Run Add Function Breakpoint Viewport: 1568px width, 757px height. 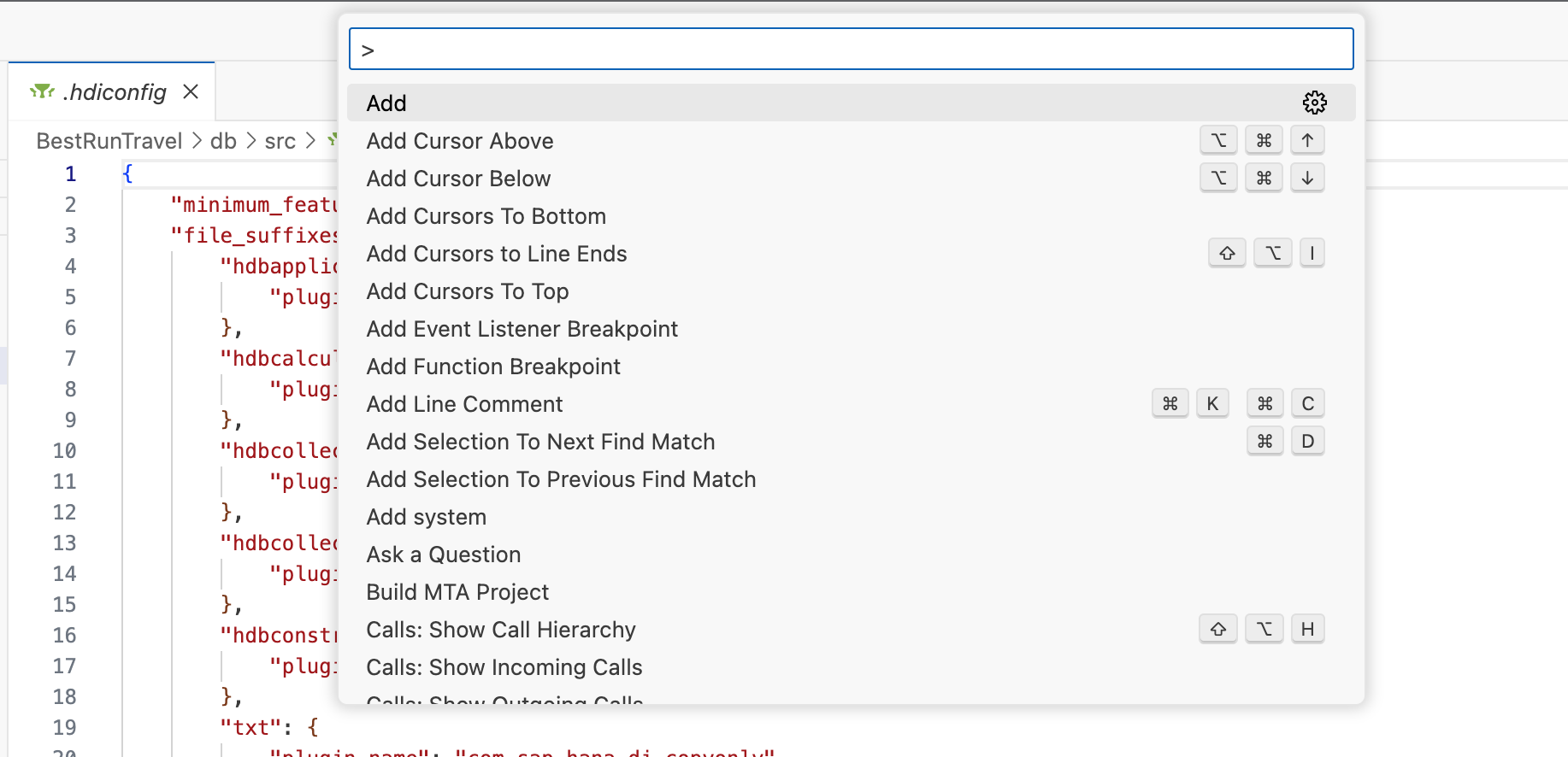tap(851, 366)
